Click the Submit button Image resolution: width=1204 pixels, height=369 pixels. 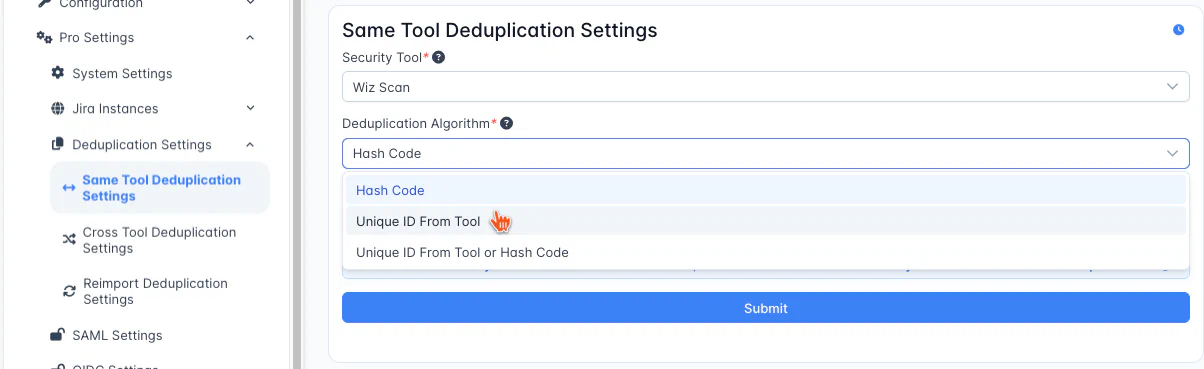765,308
